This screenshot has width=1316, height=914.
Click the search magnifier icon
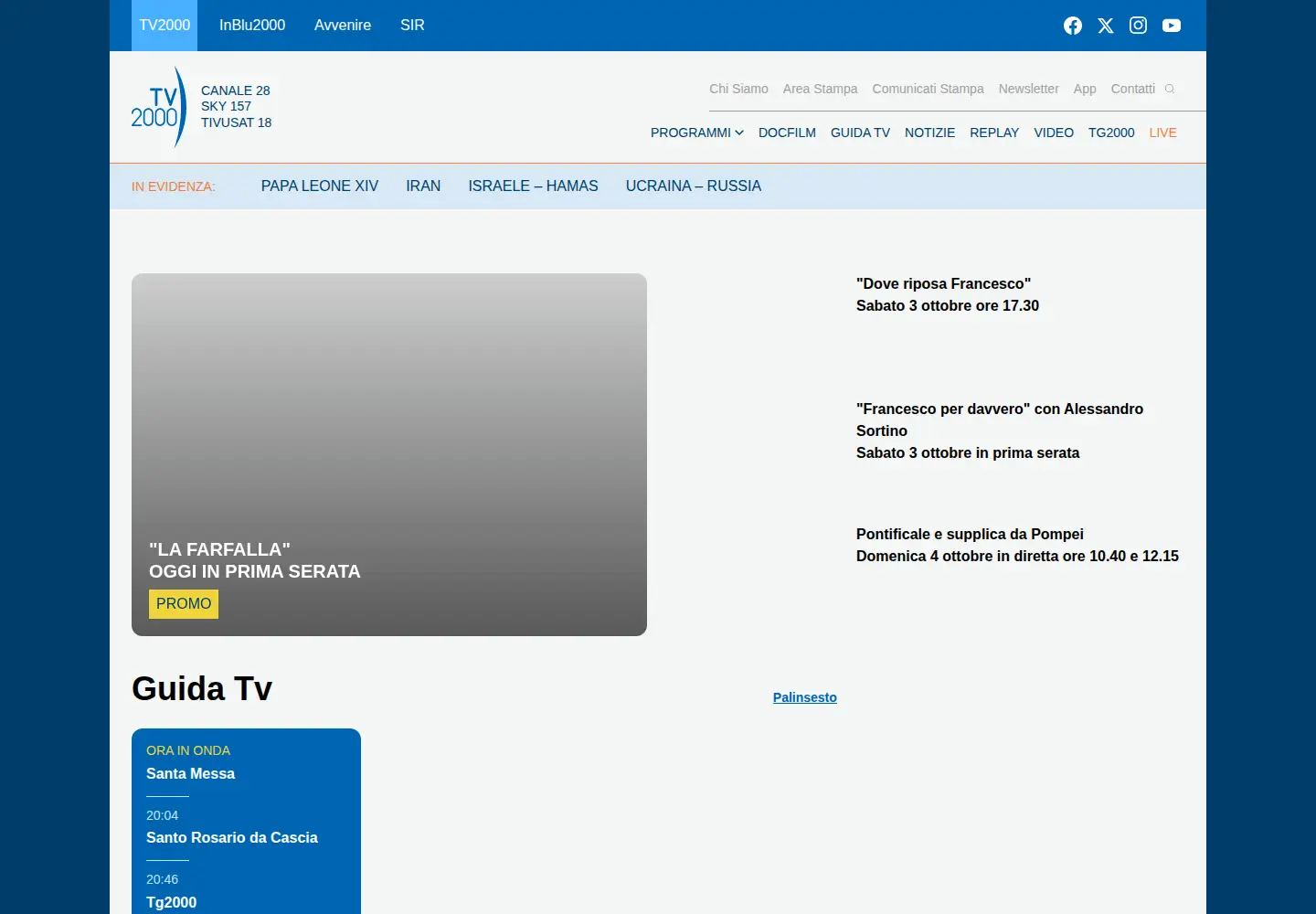(1170, 89)
